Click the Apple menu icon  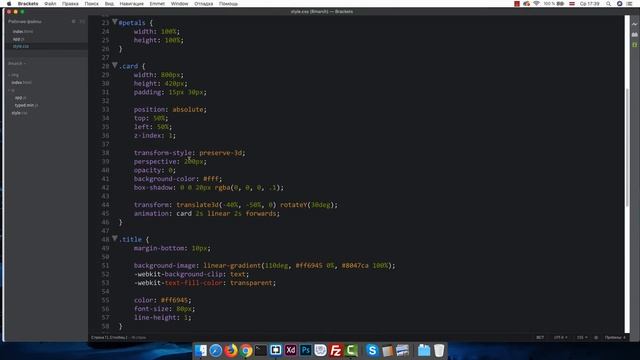click(x=9, y=4)
